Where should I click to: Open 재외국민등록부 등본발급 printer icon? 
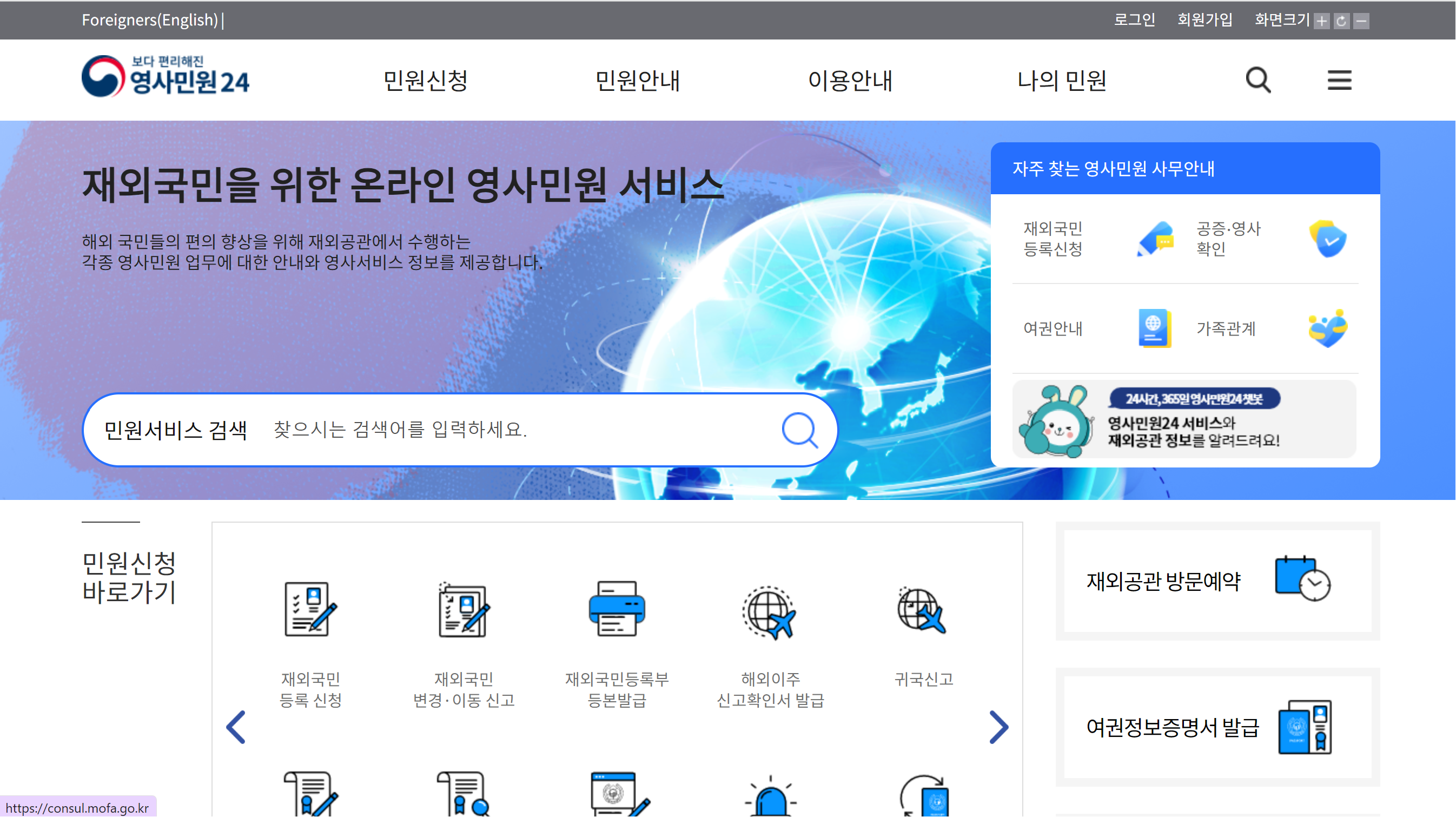[x=617, y=609]
